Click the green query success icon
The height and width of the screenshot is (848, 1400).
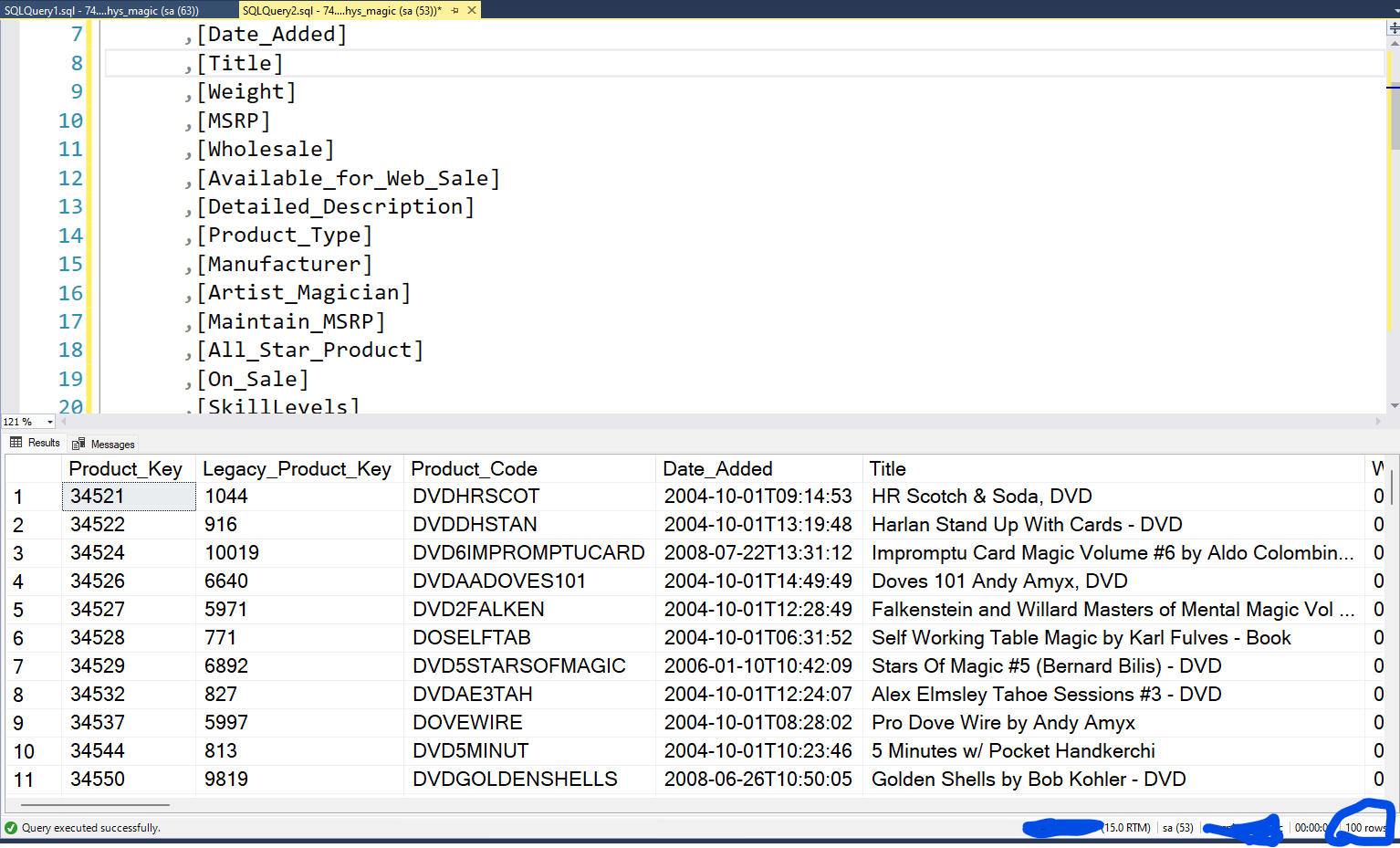[x=11, y=828]
